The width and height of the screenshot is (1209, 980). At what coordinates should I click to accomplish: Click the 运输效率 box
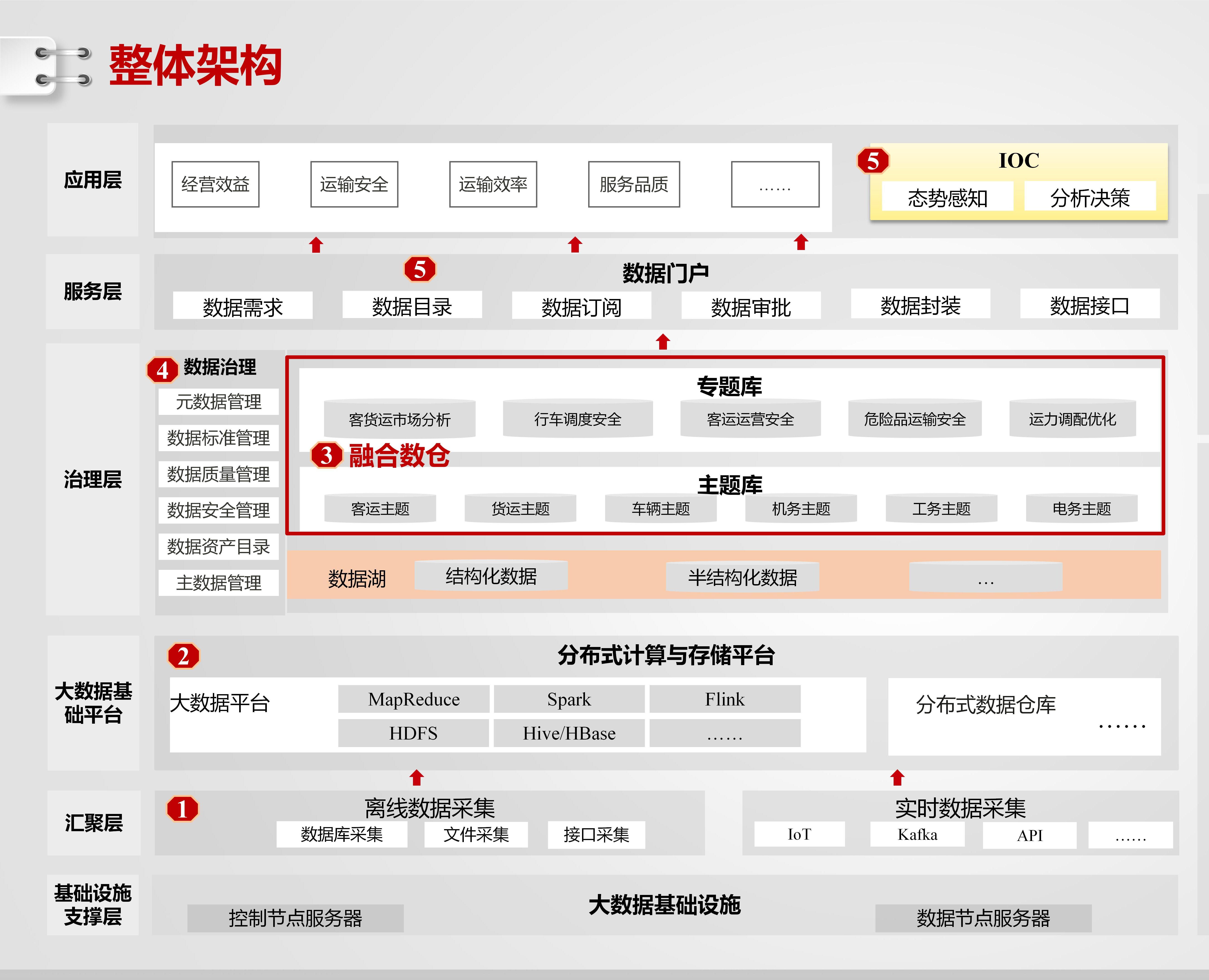[493, 185]
